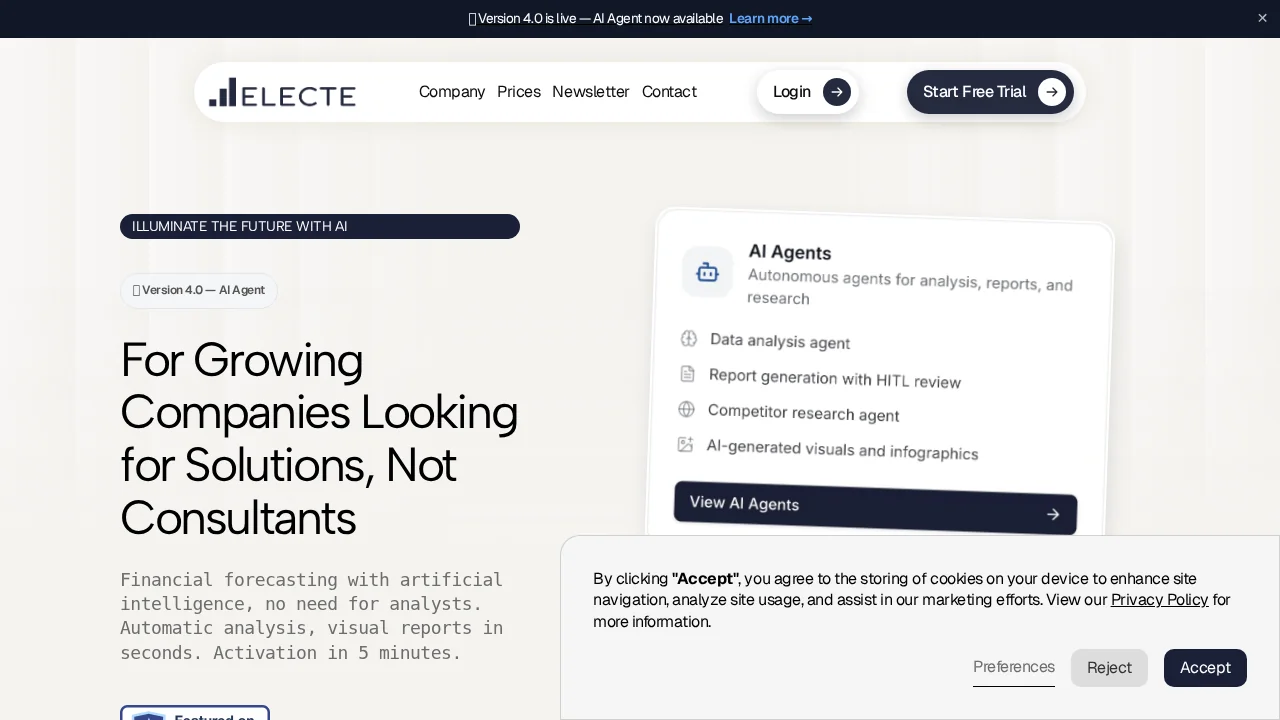This screenshot has width=1280, height=720.
Task: Click the shield icon on the Featured on badge
Action: pyautogui.click(x=148, y=716)
